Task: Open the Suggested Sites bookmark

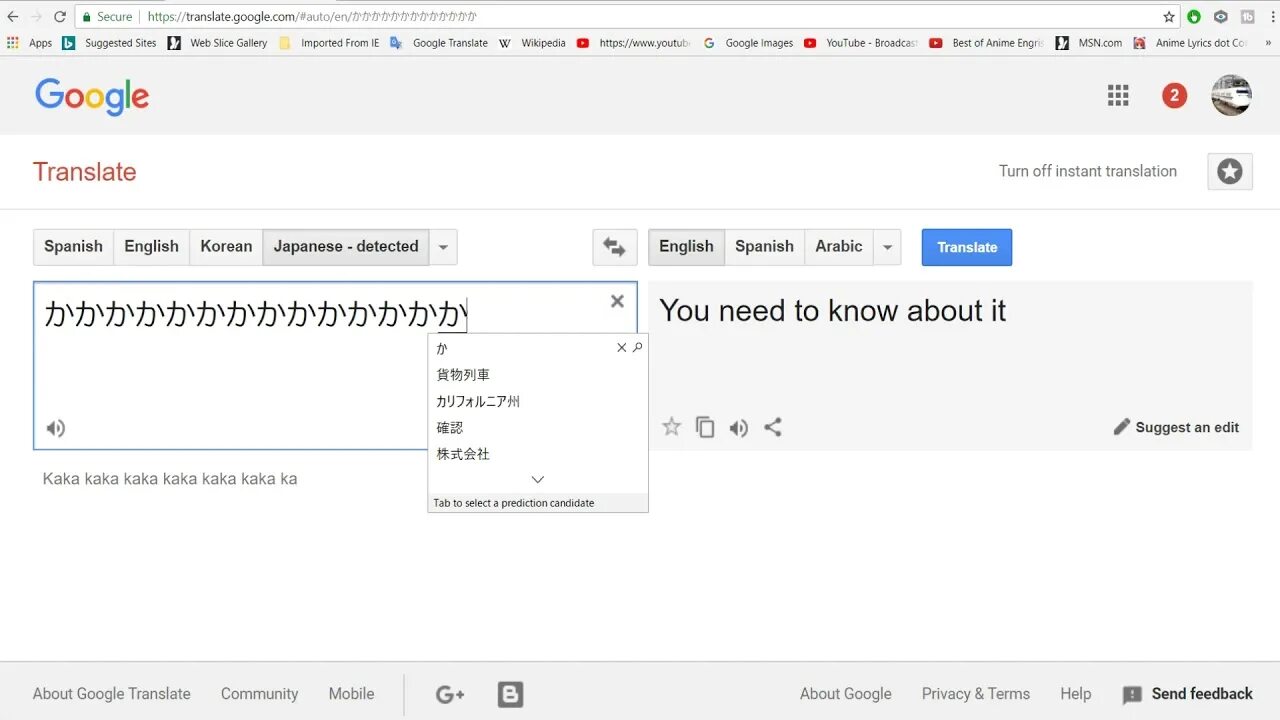Action: 110,43
